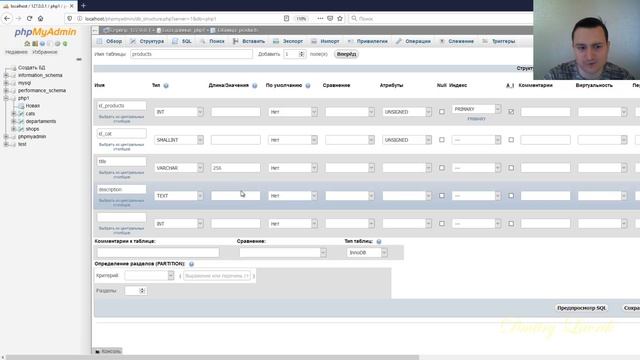Go to the phpMyAdmin home icon
The width and height of the screenshot is (640, 360).
click(x=27, y=44)
